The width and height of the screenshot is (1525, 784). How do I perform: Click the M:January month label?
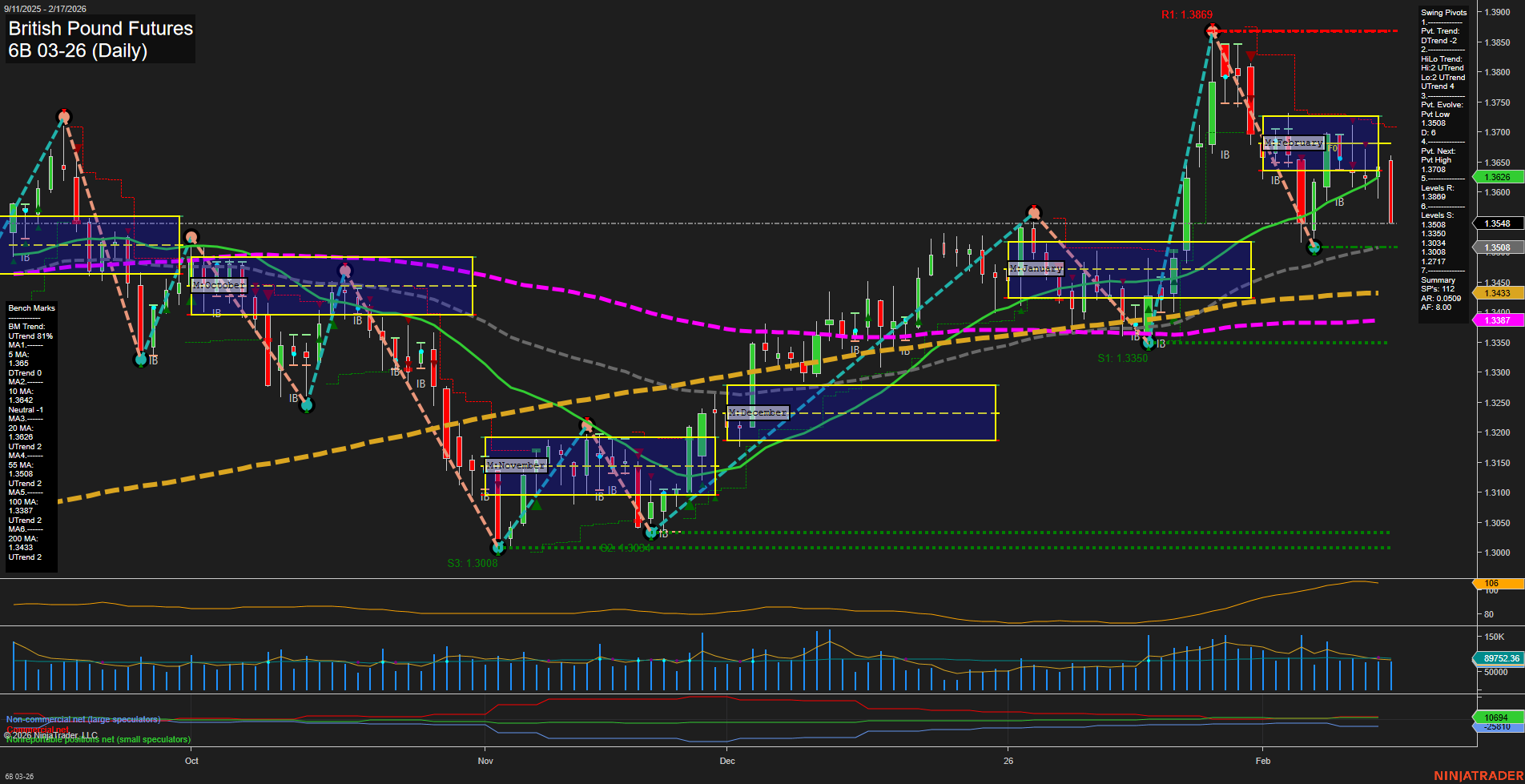point(1036,268)
